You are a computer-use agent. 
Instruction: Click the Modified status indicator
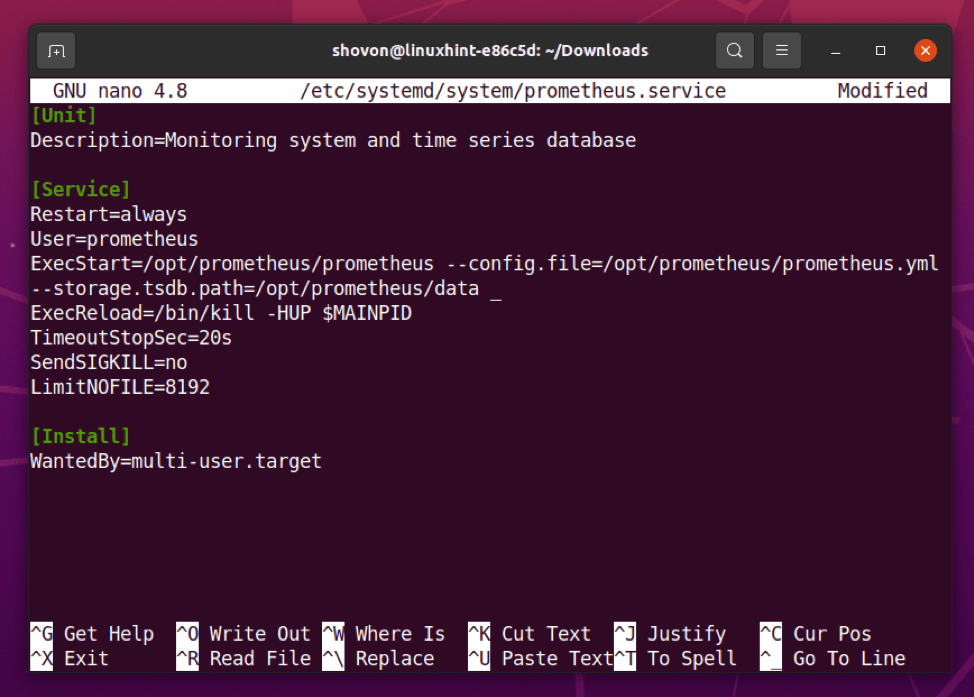(882, 91)
